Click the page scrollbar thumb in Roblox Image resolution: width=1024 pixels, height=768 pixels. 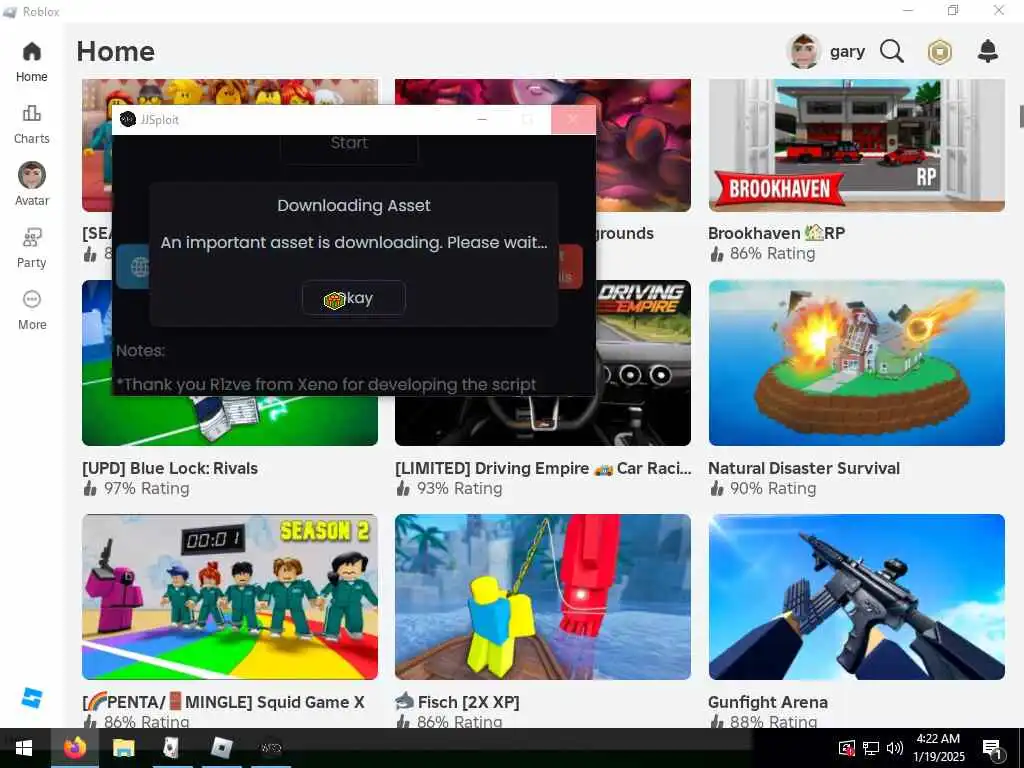[x=1021, y=116]
